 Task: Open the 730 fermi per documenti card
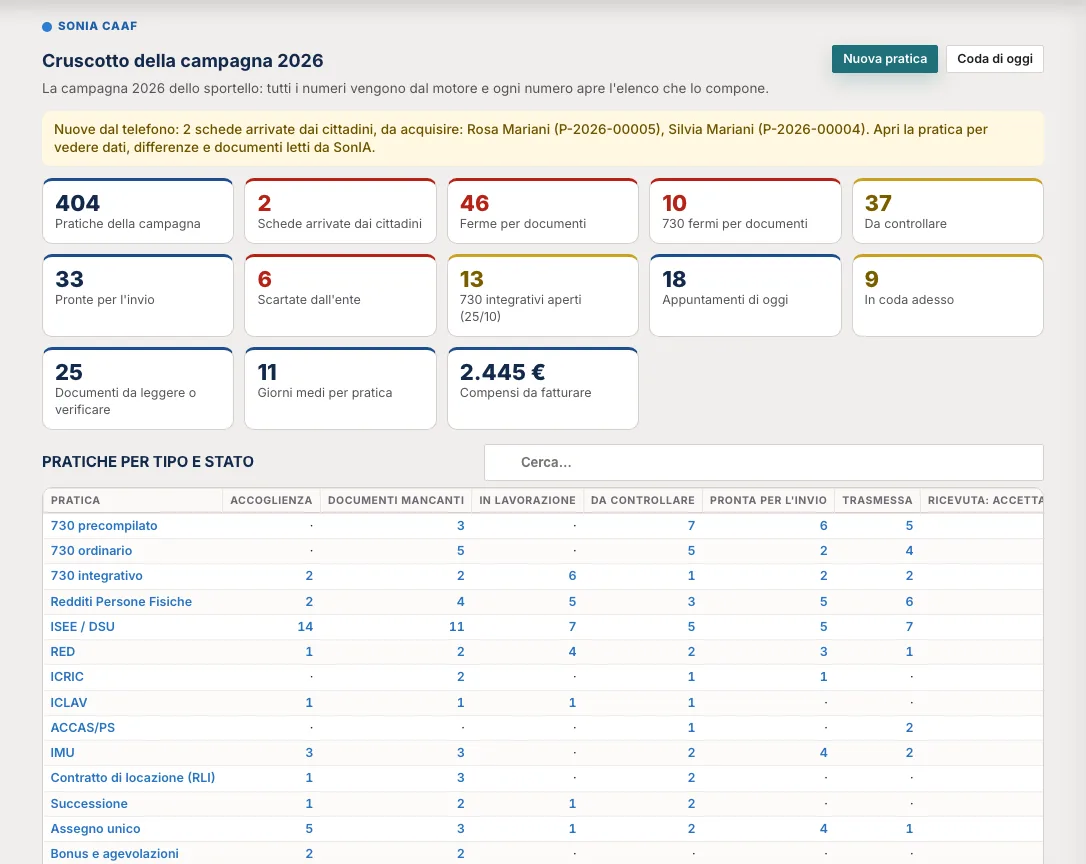745,211
